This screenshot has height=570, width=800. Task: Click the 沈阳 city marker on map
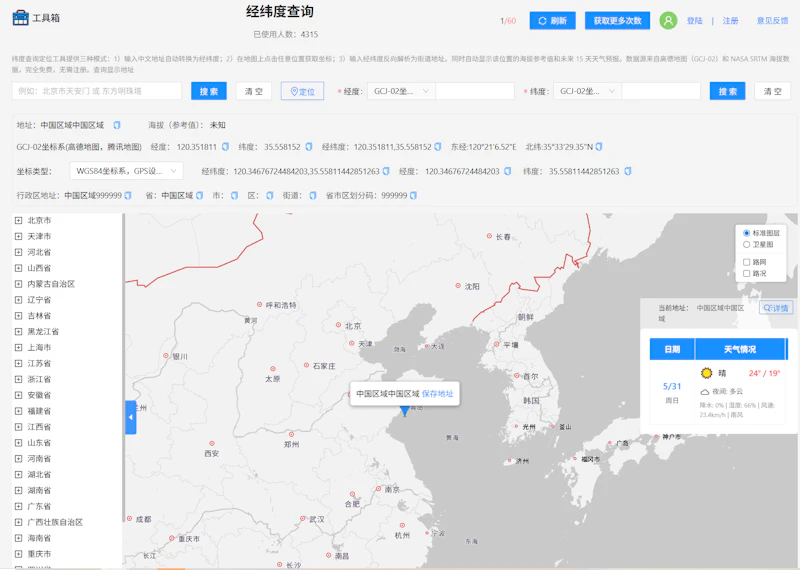(458, 286)
